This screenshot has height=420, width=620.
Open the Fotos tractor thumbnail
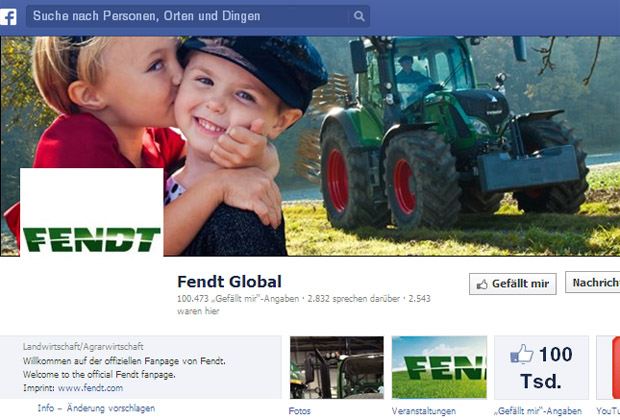(337, 367)
